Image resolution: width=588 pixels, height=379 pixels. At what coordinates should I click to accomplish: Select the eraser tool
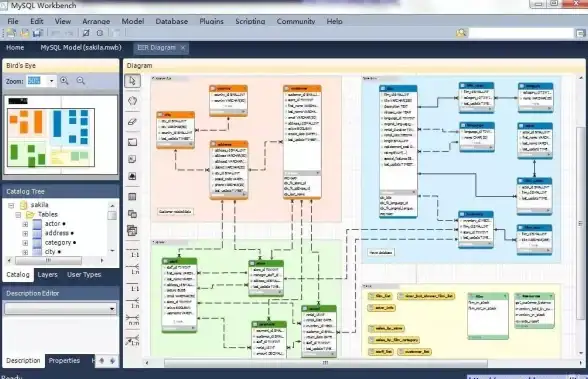[x=132, y=122]
